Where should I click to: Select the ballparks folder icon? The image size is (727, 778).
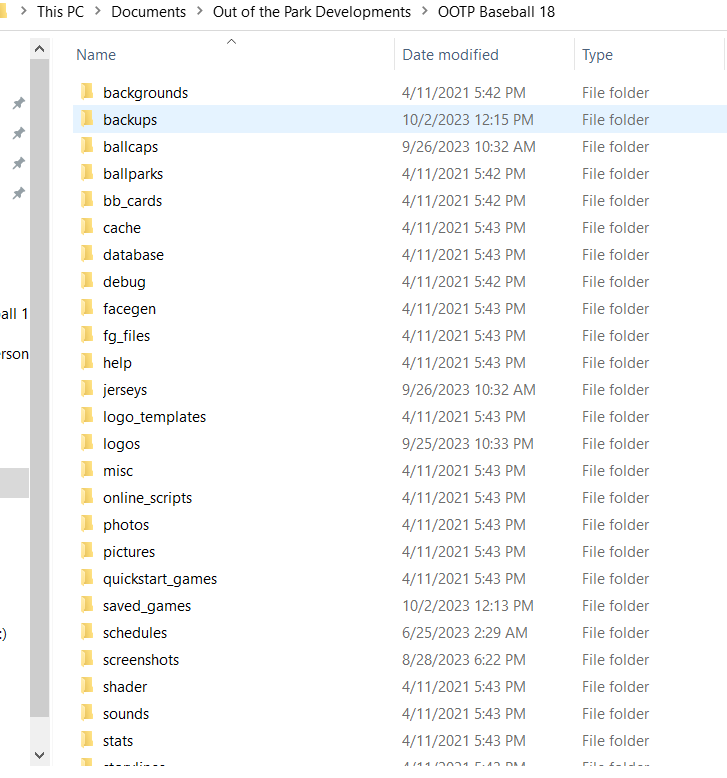coord(87,173)
